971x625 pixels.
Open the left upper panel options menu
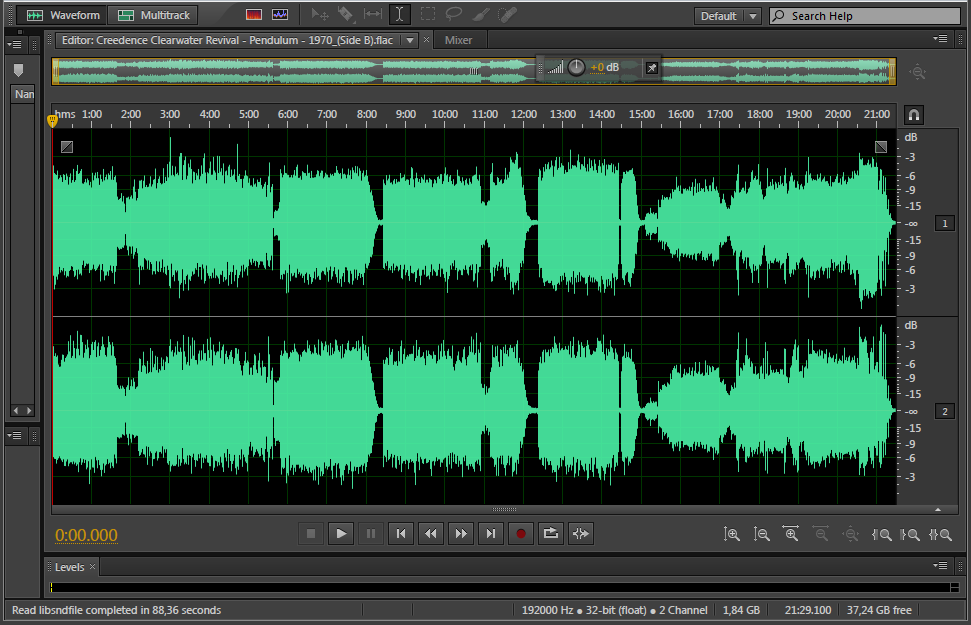(x=14, y=44)
